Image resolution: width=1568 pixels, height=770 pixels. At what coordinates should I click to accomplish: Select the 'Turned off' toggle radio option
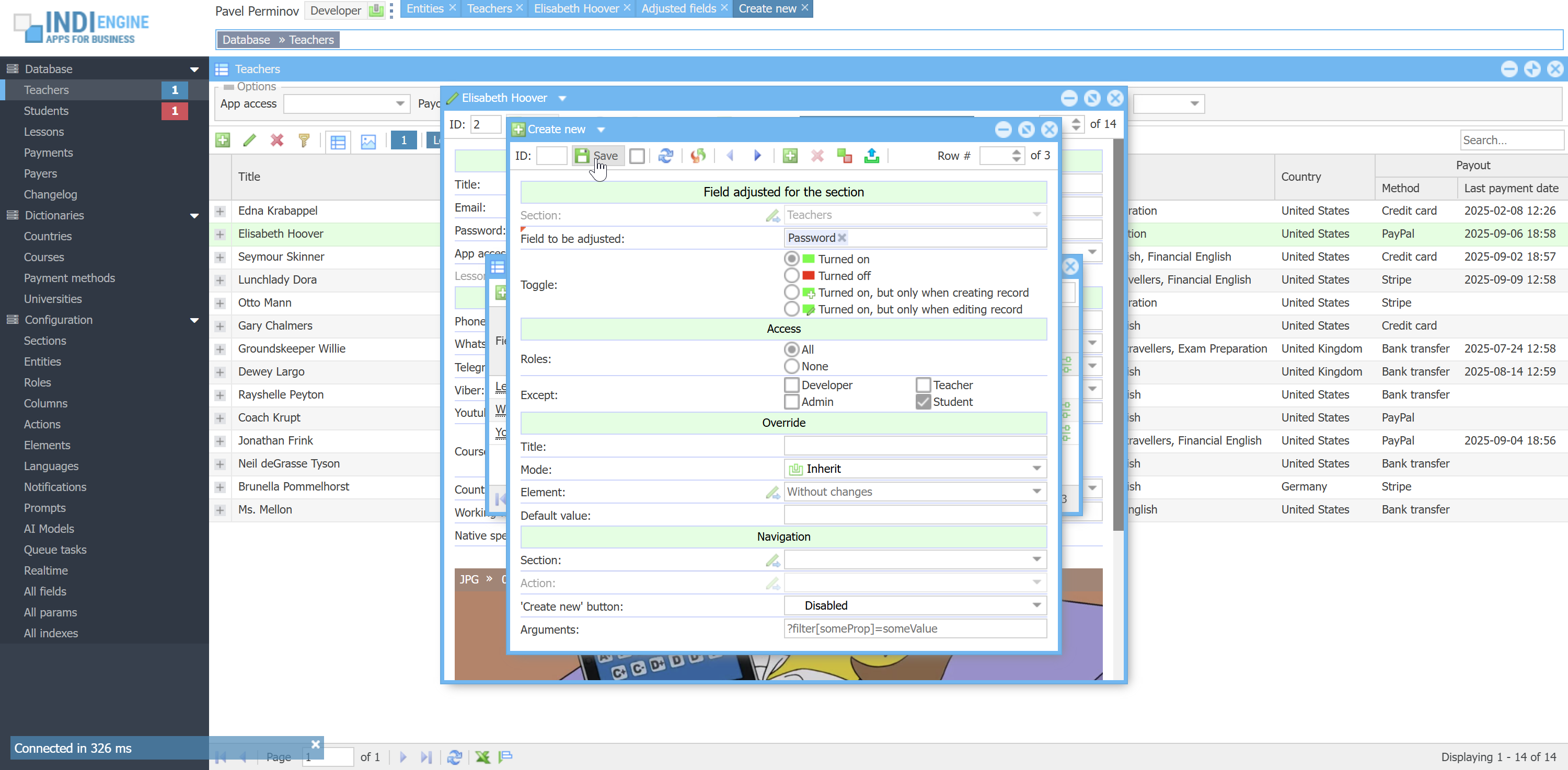[791, 275]
